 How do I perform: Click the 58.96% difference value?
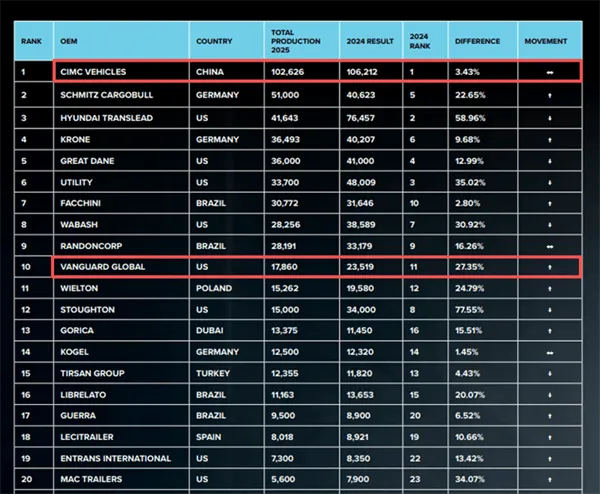(x=470, y=118)
